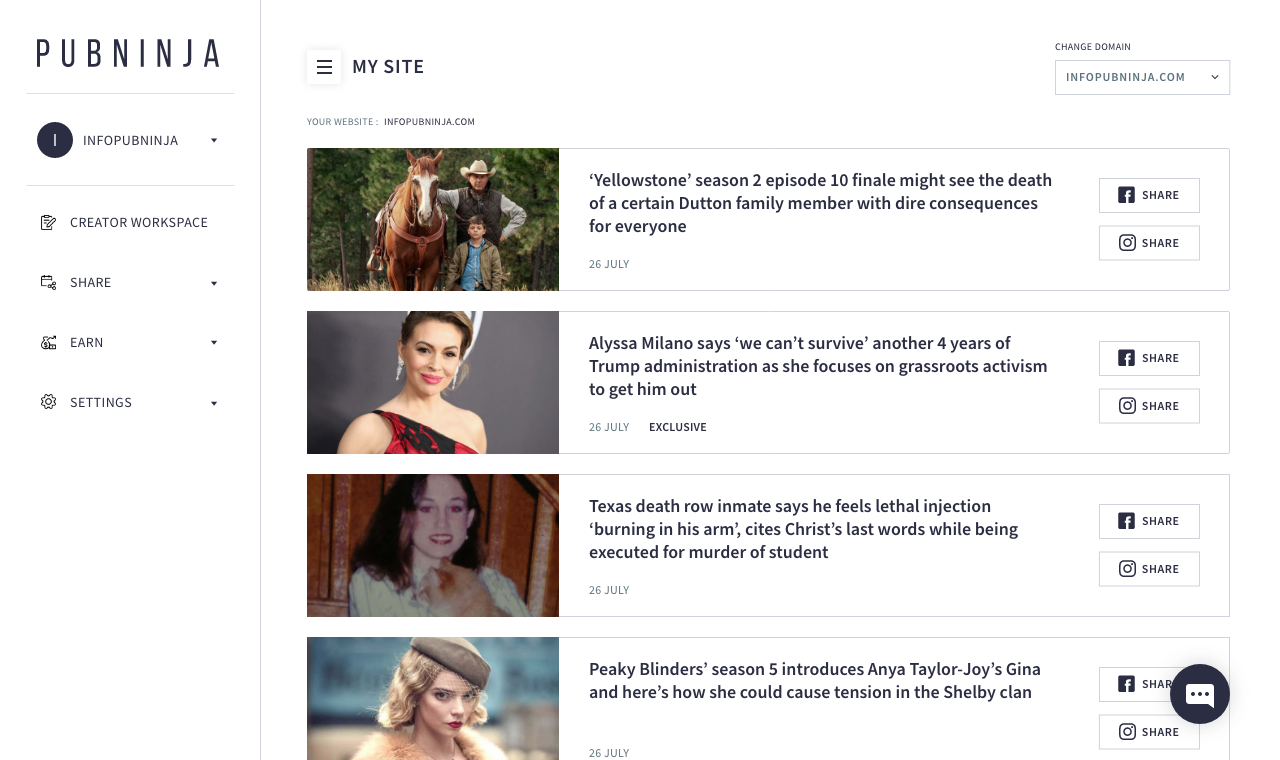Share Alyssa Milano article on Instagram
Image resolution: width=1280 pixels, height=760 pixels.
click(1149, 406)
